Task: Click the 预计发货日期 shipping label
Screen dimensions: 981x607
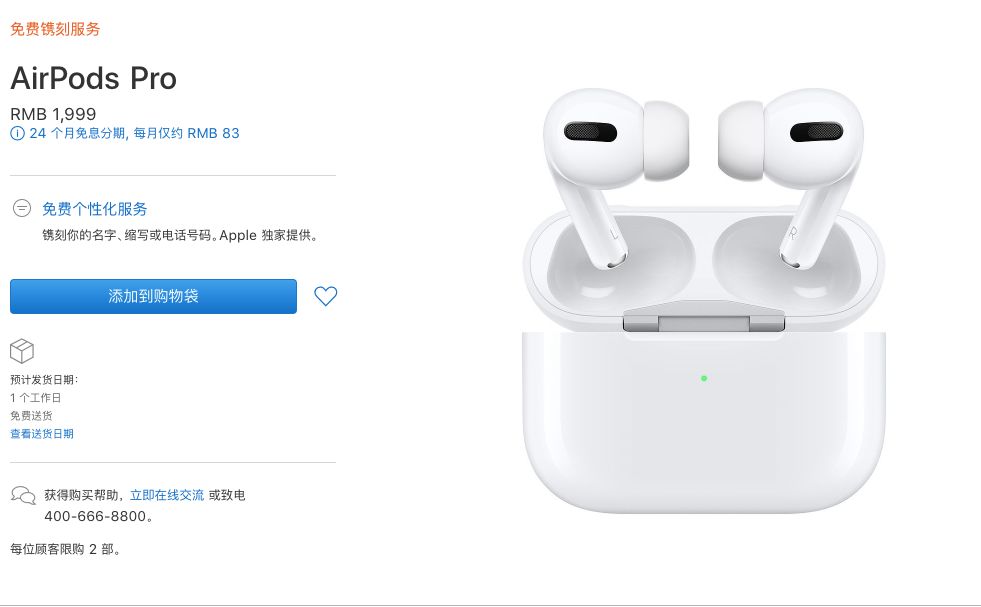Action: [x=44, y=380]
